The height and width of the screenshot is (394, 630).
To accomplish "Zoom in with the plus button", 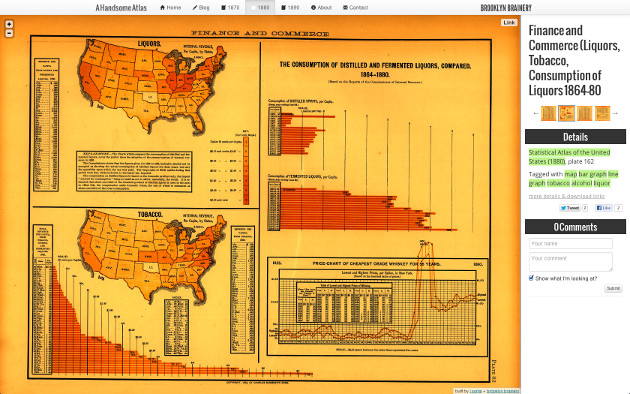I will click(x=9, y=24).
